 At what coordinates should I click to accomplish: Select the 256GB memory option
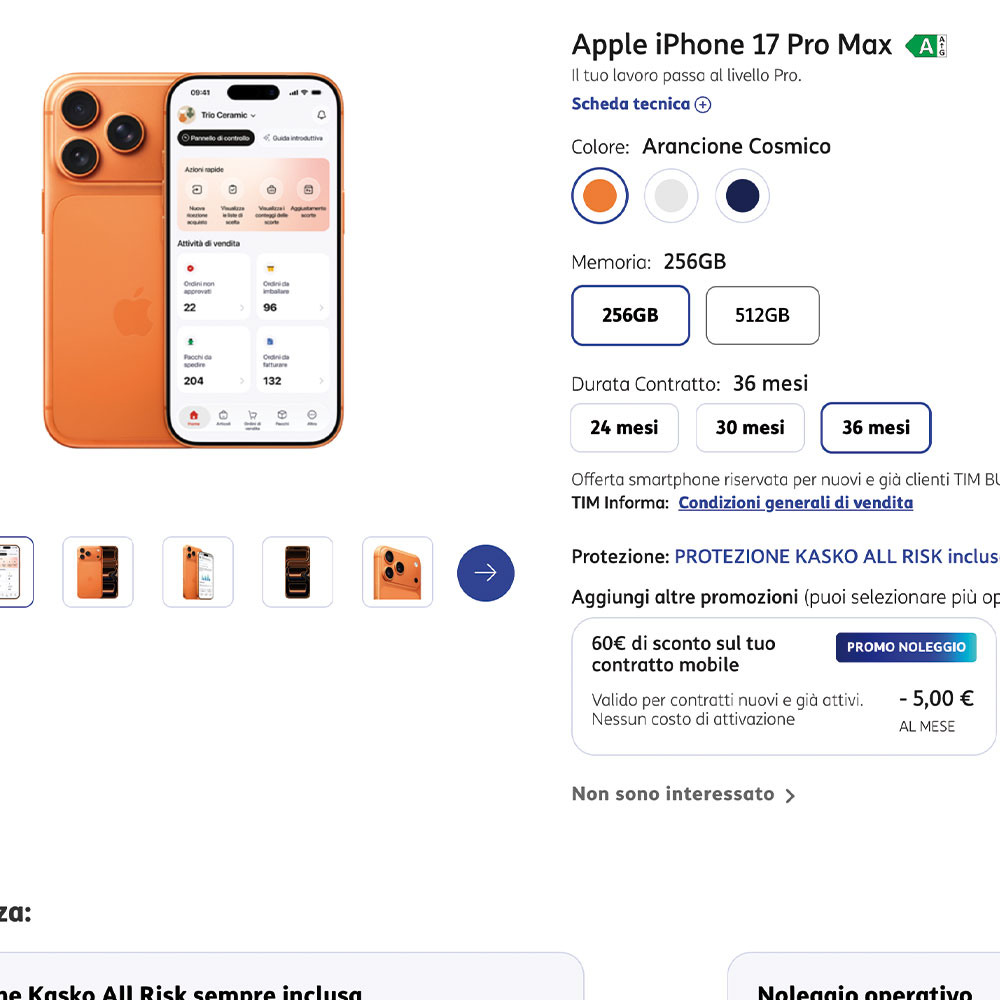tap(630, 315)
